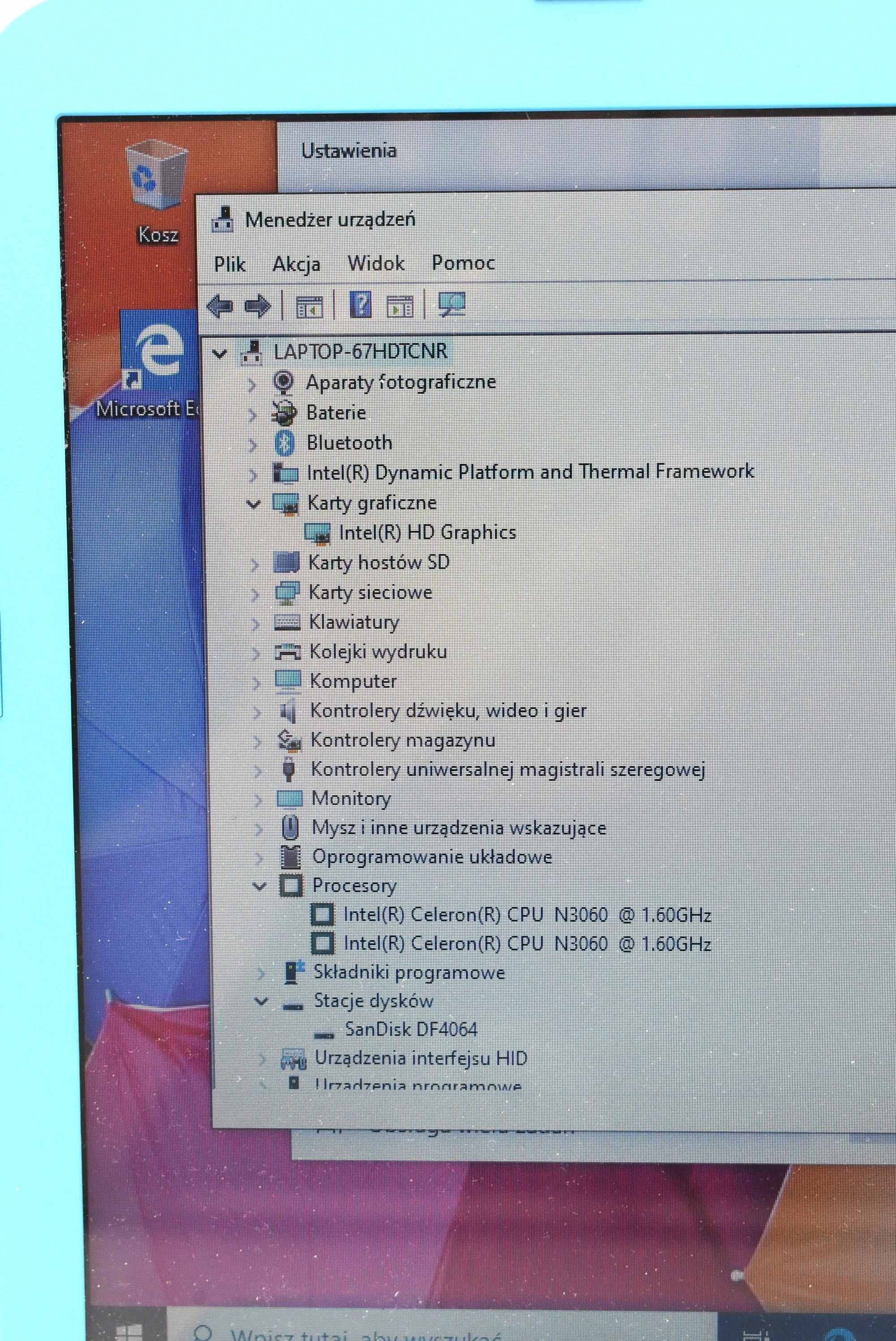
Task: Click the Kontrolery dźwięku speaker icon
Action: (289, 710)
